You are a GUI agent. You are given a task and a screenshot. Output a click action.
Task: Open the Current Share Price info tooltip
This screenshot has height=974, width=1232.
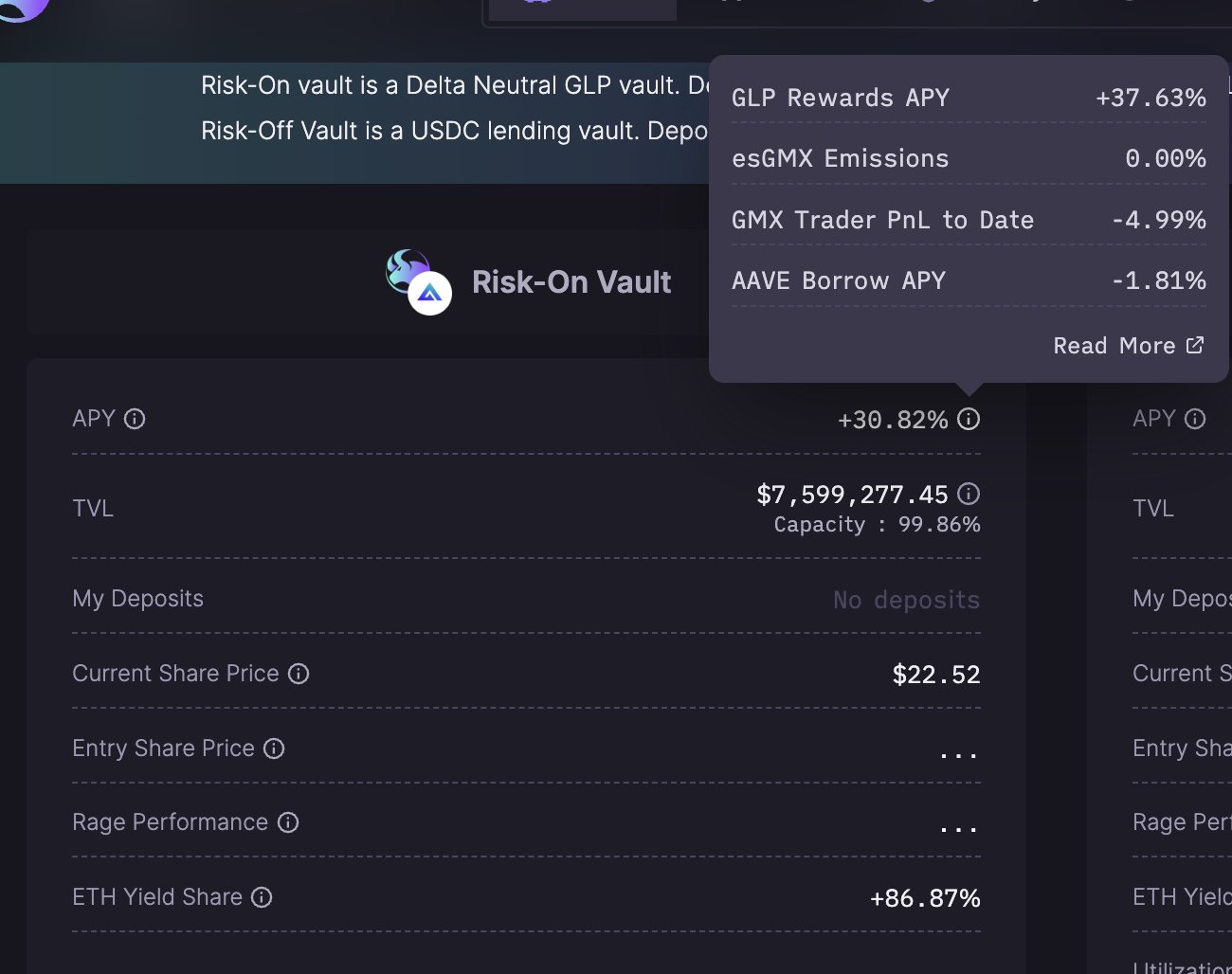(299, 674)
